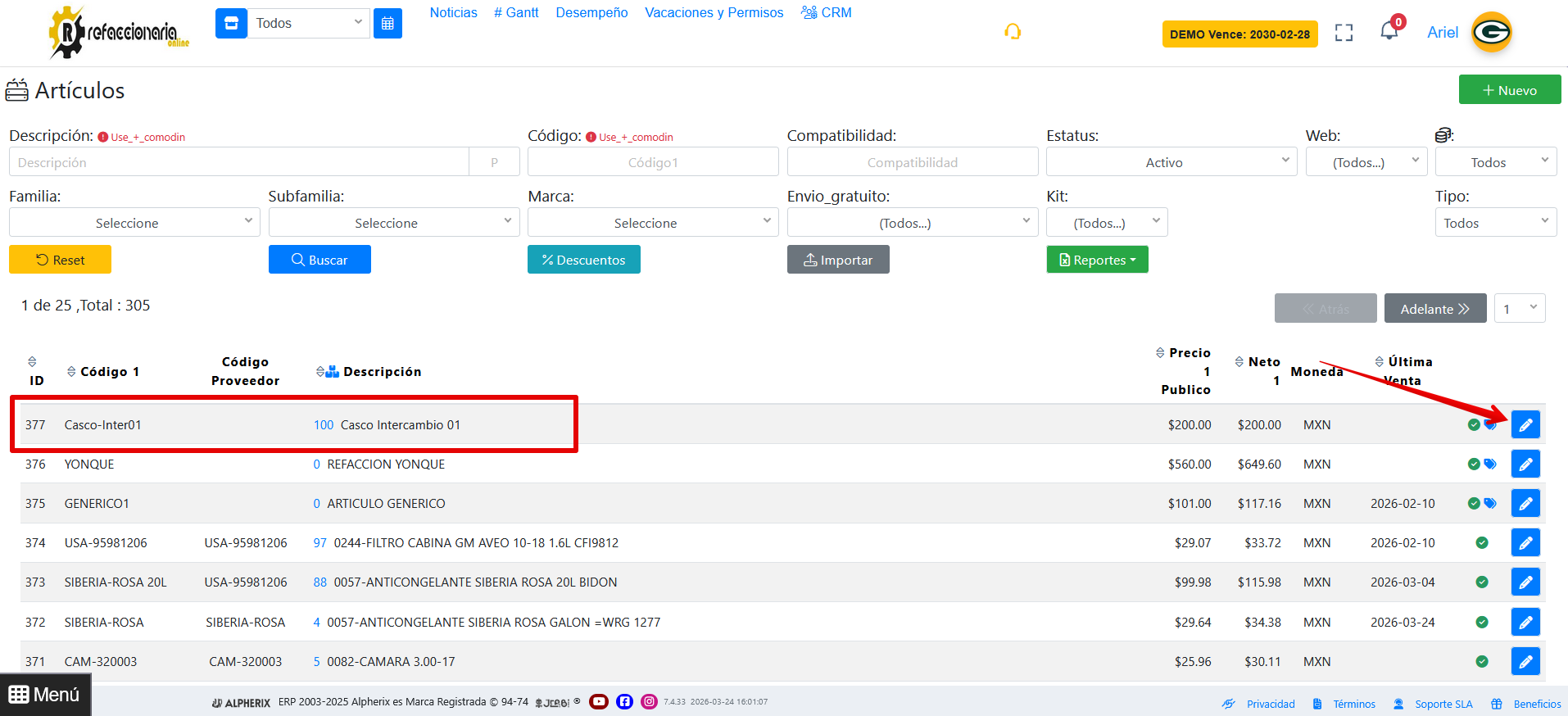
Task: Click the Adelante next page button
Action: click(x=1434, y=309)
